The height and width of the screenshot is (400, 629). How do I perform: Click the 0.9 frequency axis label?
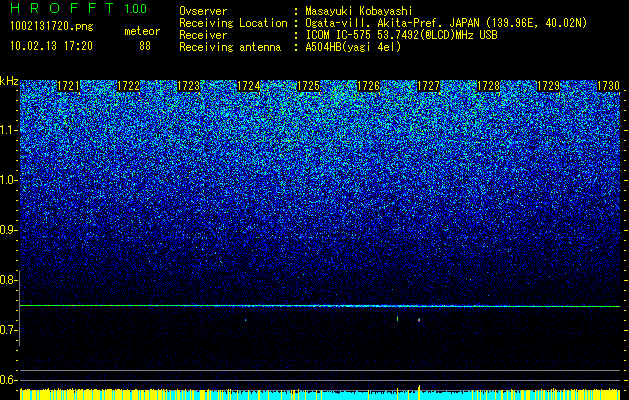point(8,230)
